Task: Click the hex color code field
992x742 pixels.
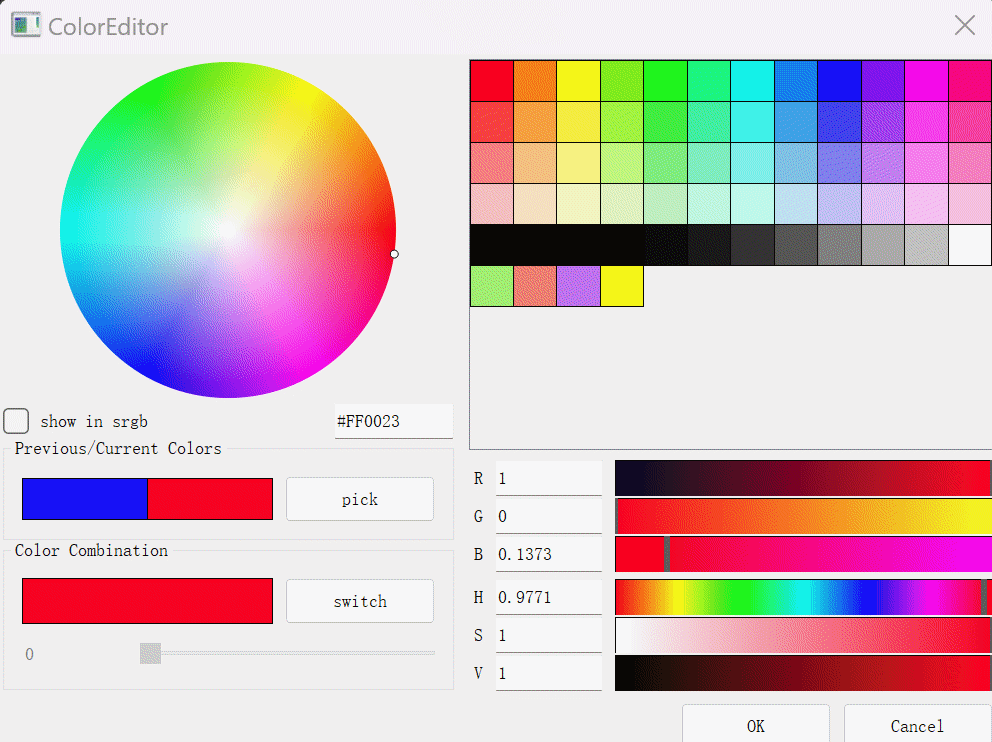Action: click(x=394, y=421)
